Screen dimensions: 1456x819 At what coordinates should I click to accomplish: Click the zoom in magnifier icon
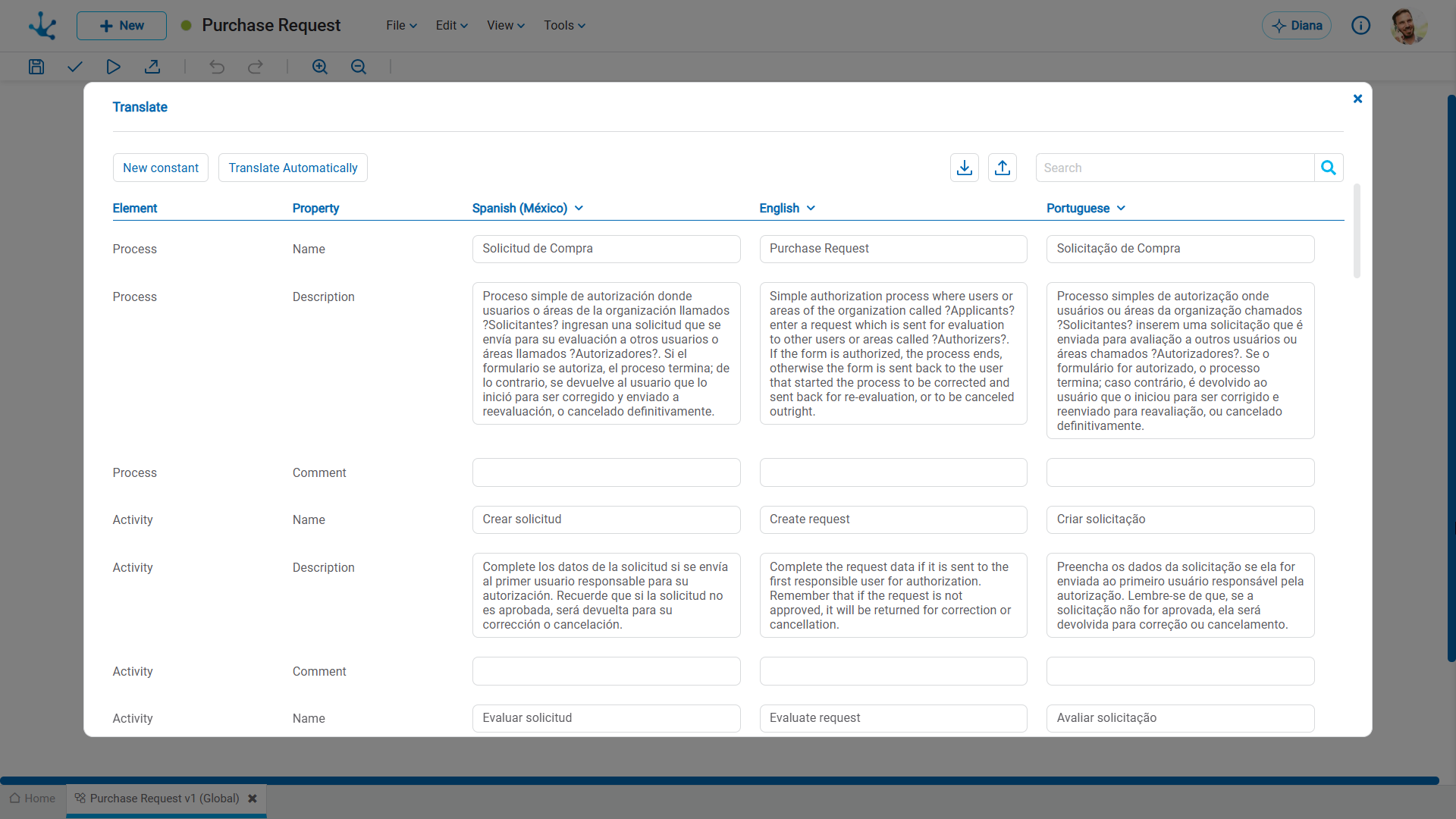click(x=320, y=67)
